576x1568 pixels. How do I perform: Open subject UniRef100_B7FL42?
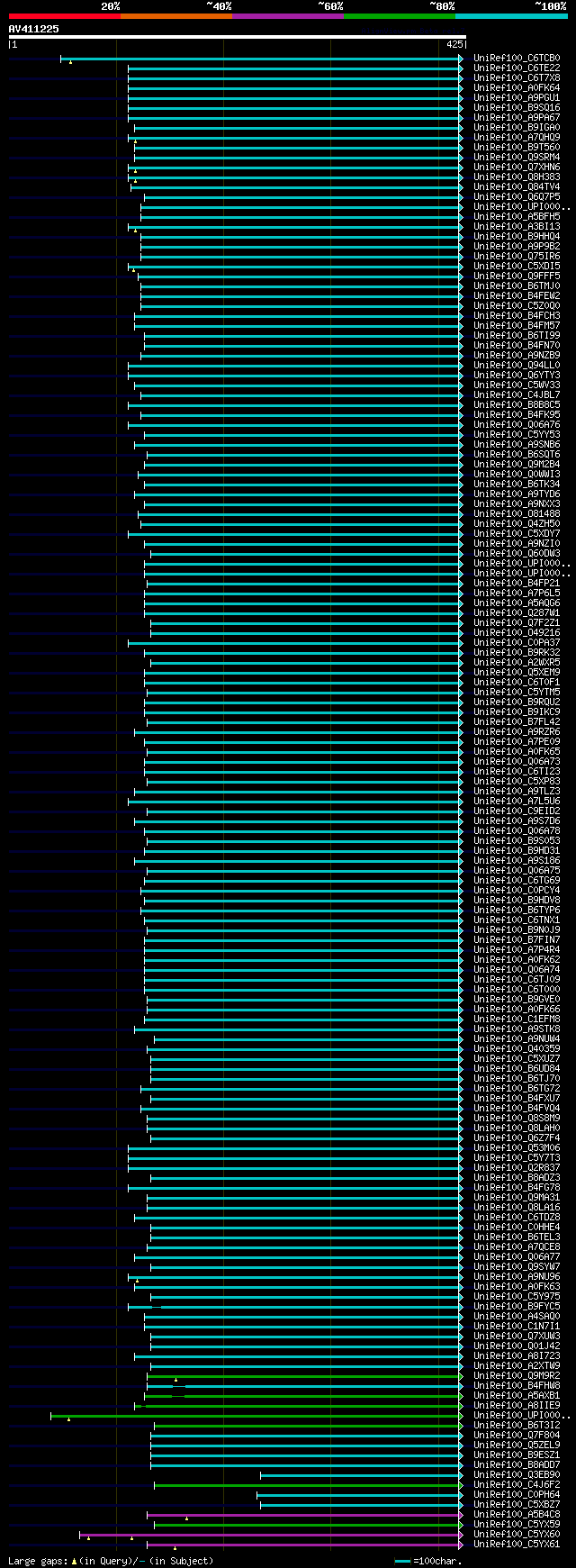coord(517,722)
